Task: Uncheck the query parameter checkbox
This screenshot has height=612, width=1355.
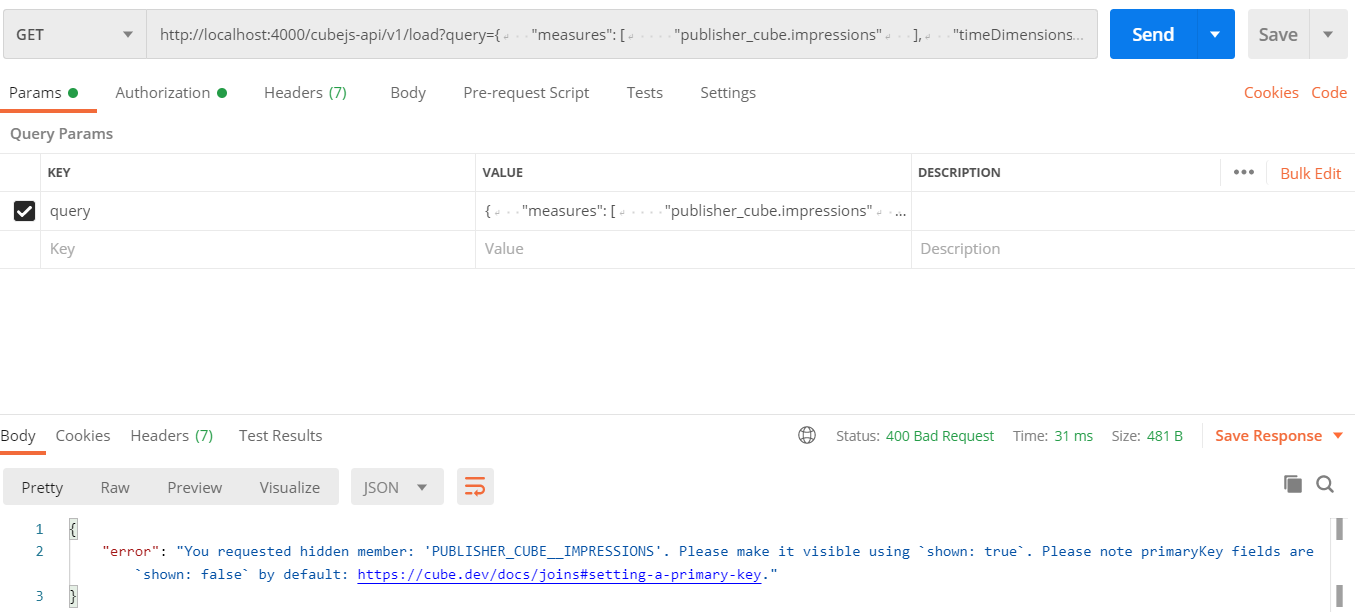Action: (24, 210)
